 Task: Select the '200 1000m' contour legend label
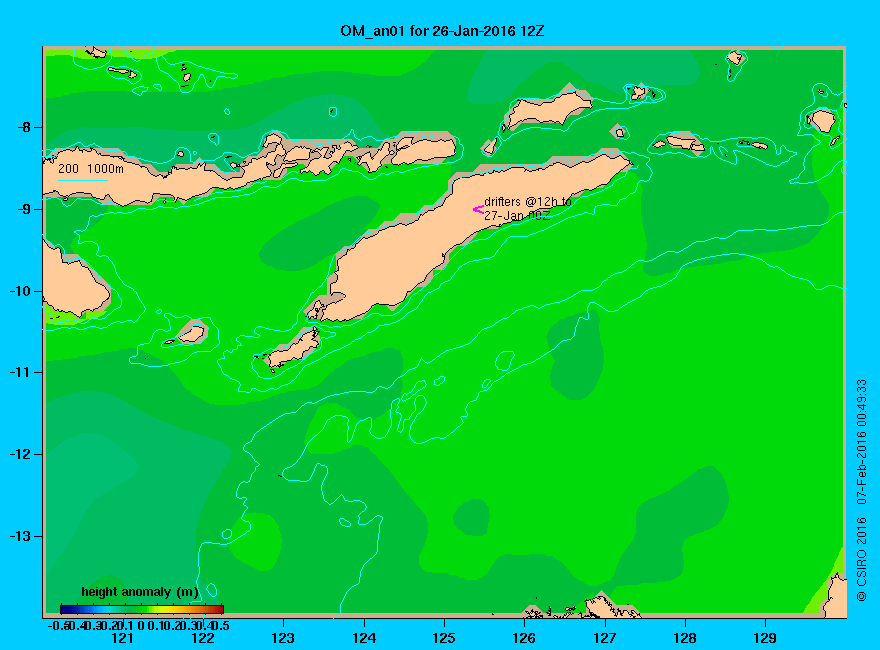(91, 168)
